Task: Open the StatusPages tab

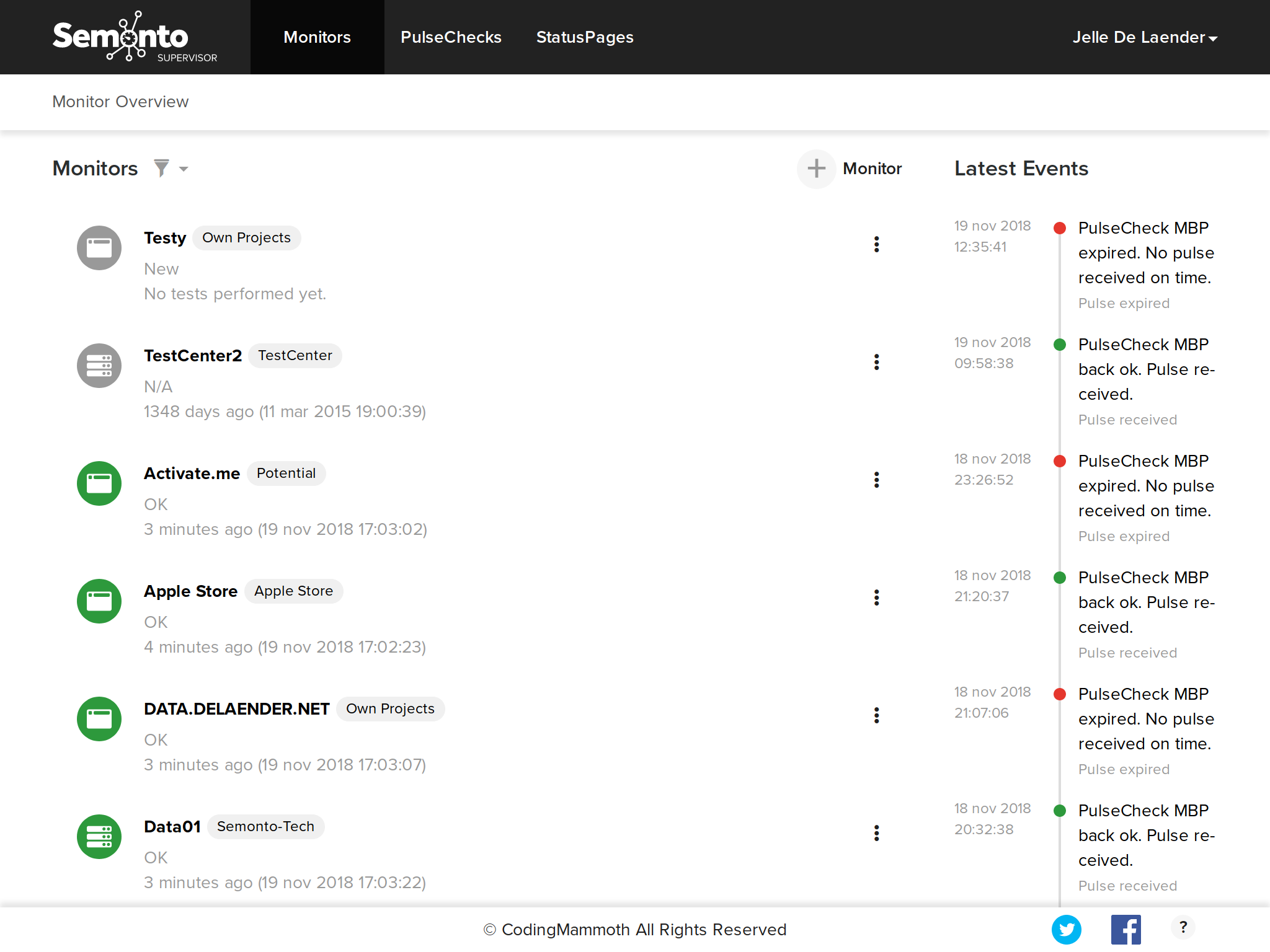Action: point(585,37)
